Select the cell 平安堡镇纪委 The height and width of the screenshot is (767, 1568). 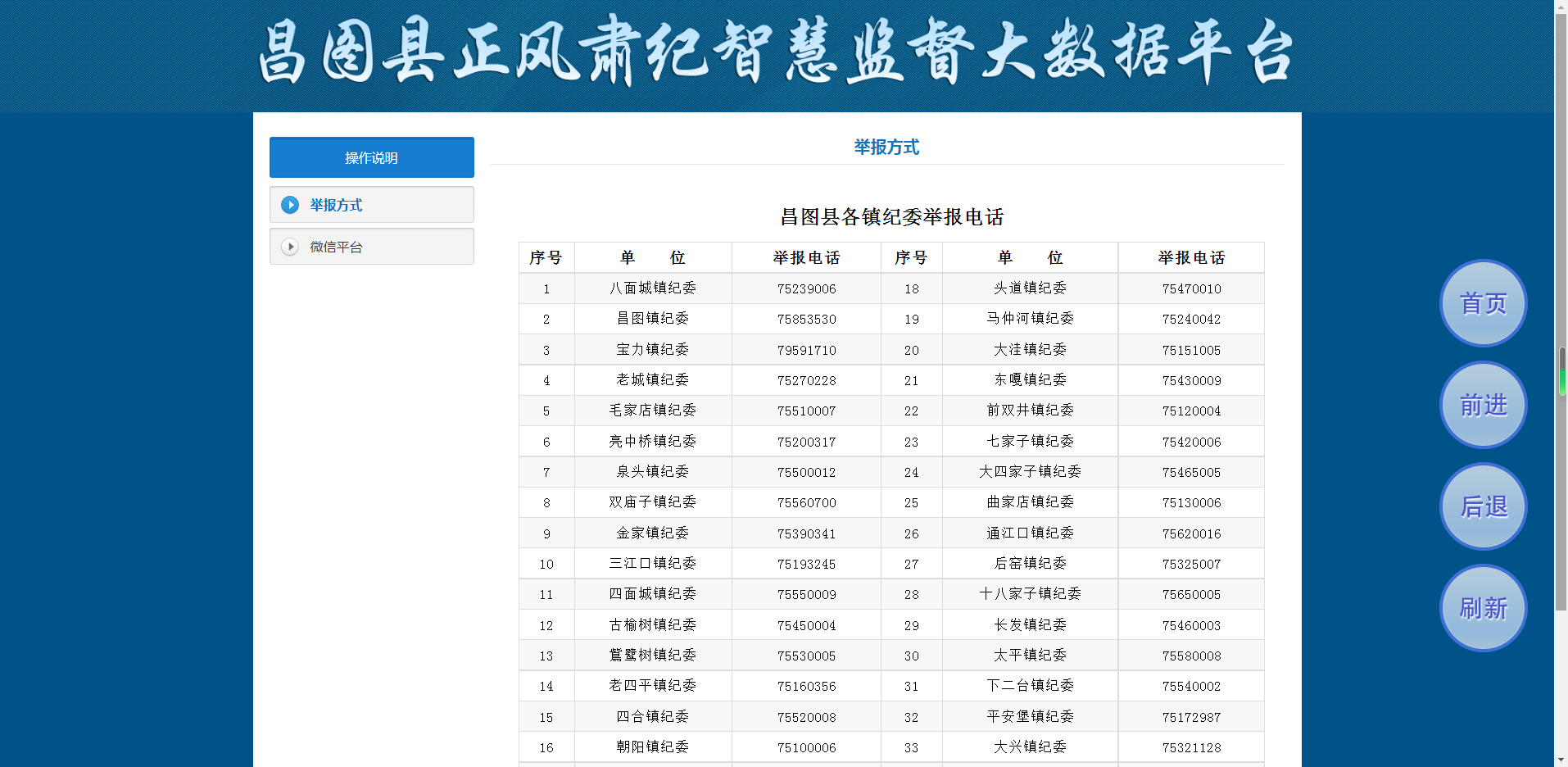point(1031,717)
